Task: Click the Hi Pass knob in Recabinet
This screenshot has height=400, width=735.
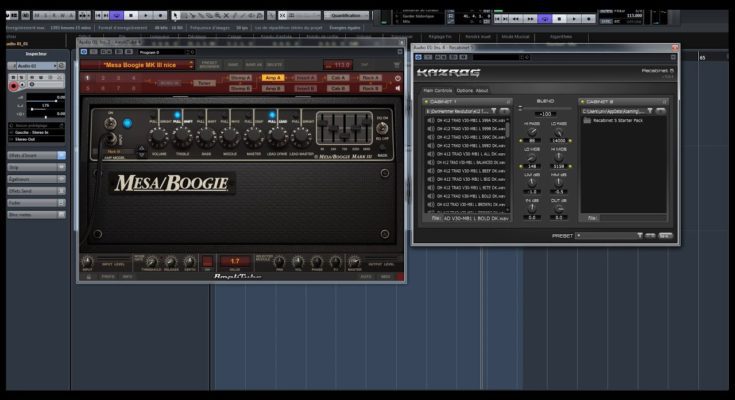Action: point(532,132)
